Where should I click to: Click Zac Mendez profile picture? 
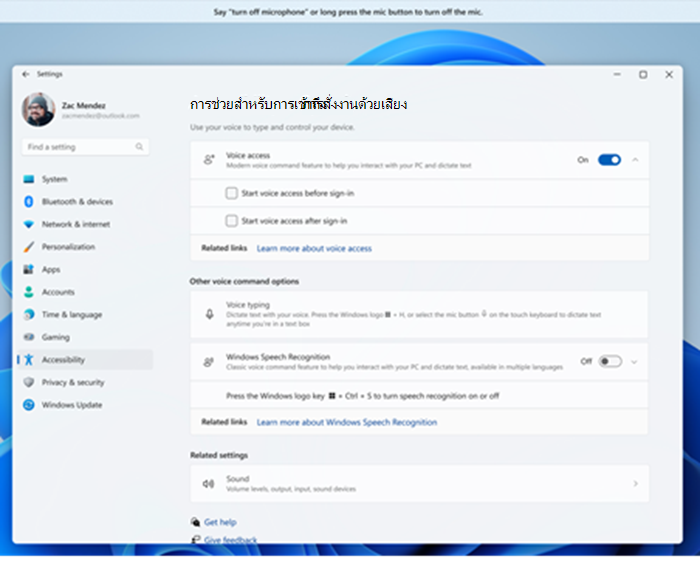click(x=38, y=109)
